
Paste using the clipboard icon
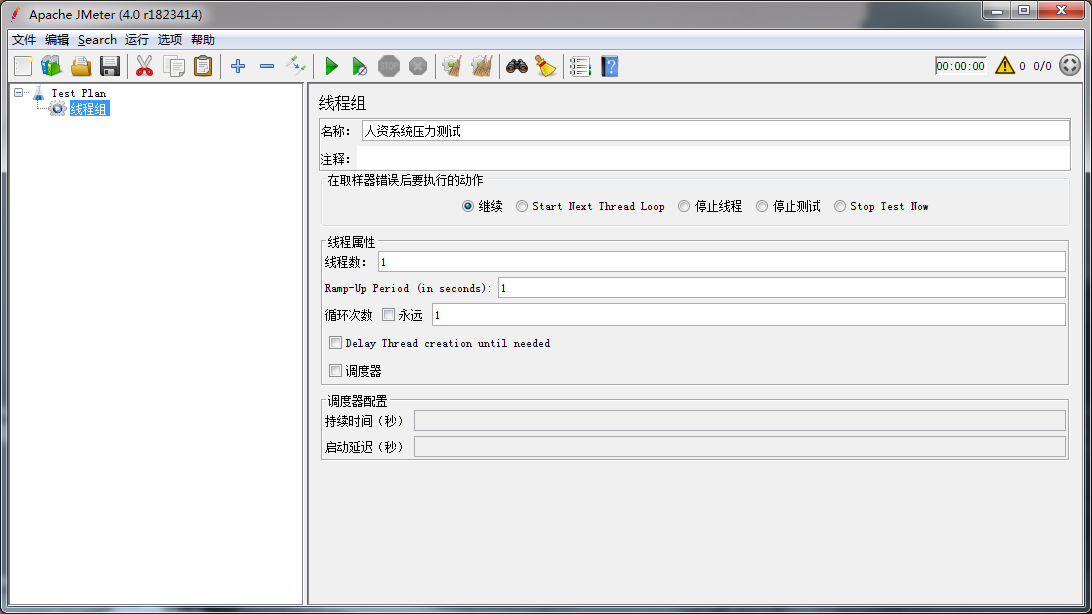[x=203, y=66]
